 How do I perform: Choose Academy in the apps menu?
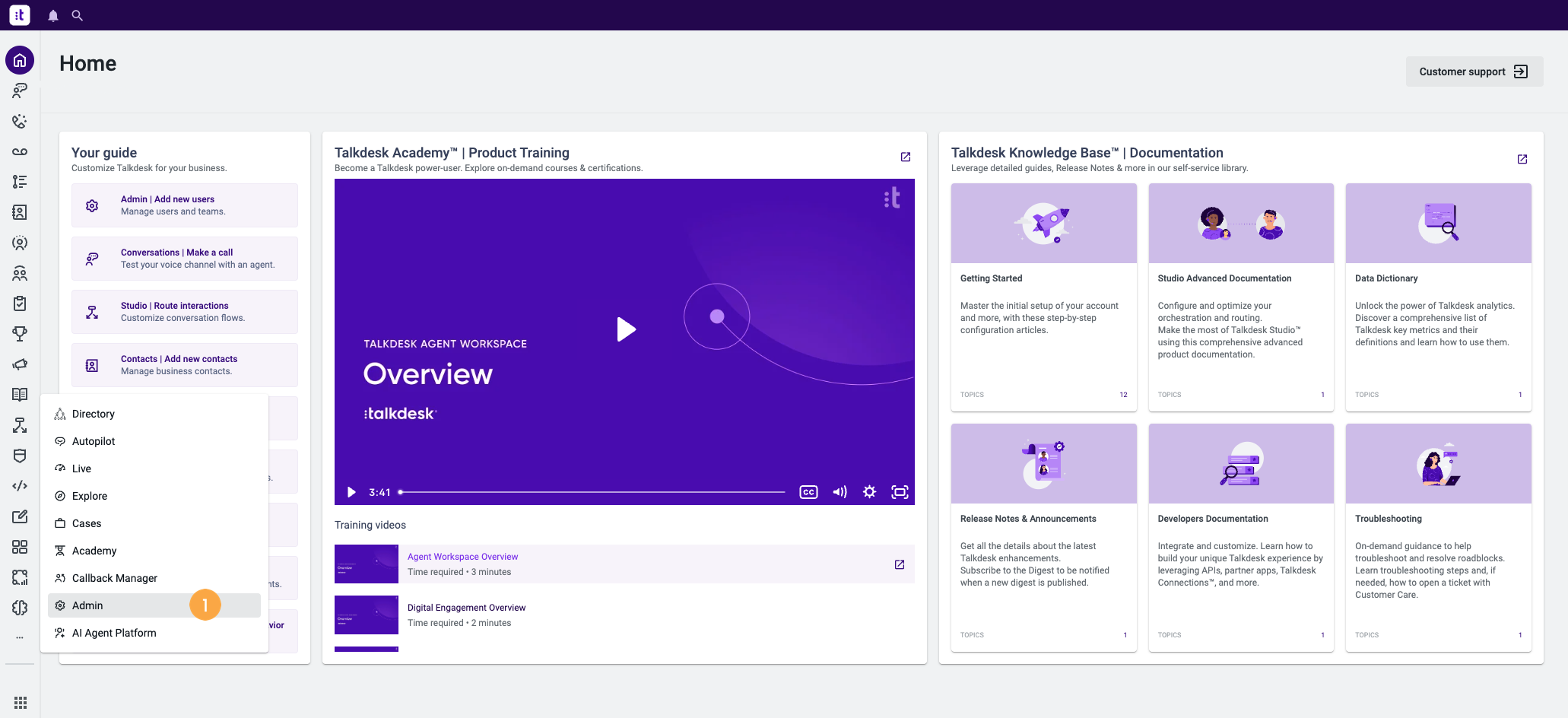click(154, 551)
